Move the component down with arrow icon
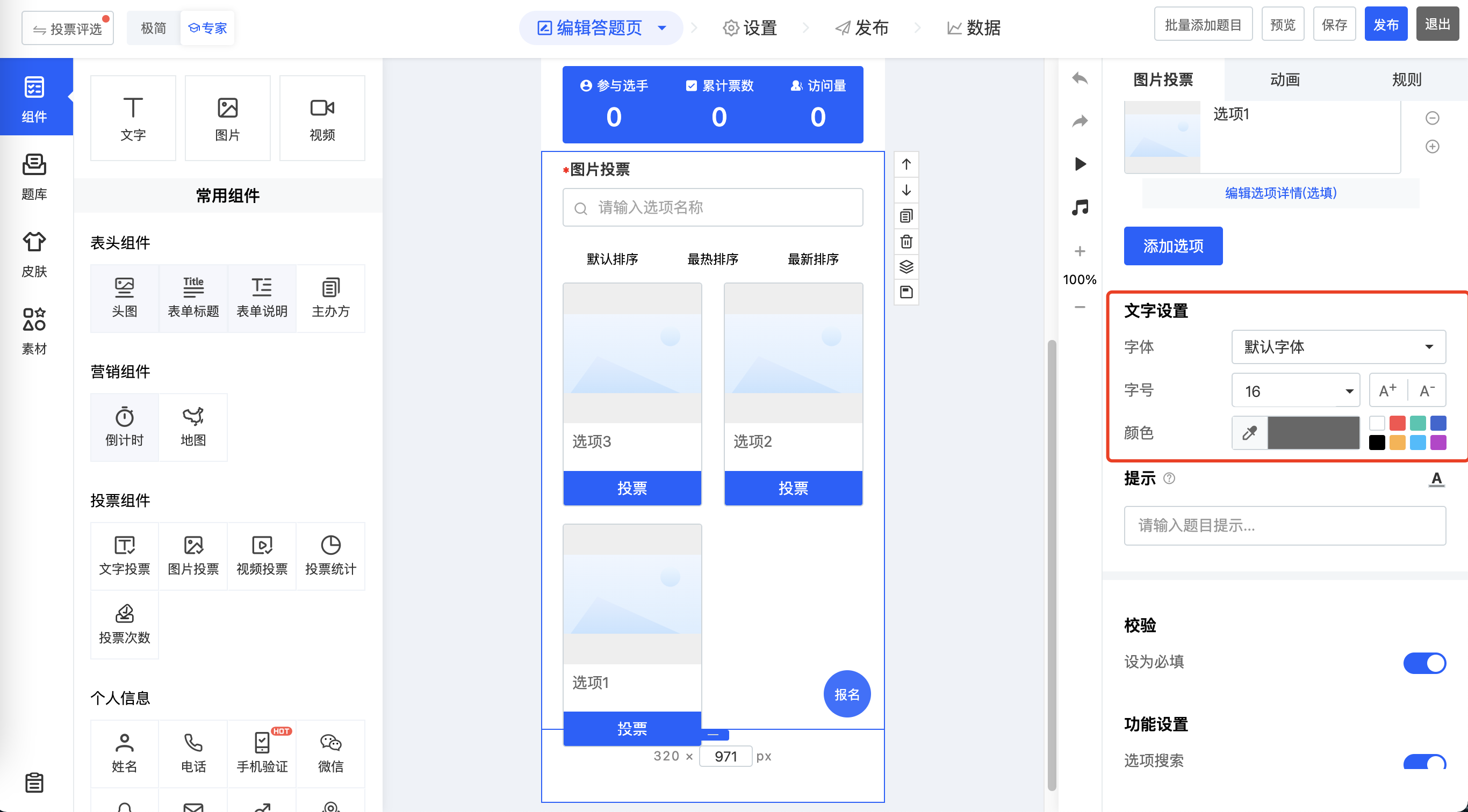This screenshot has width=1468, height=812. point(906,190)
